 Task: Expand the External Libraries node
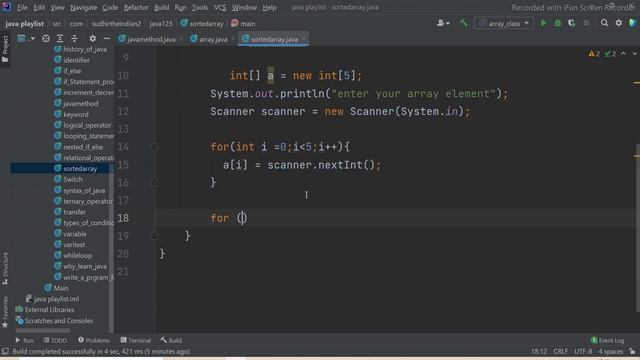45,310
